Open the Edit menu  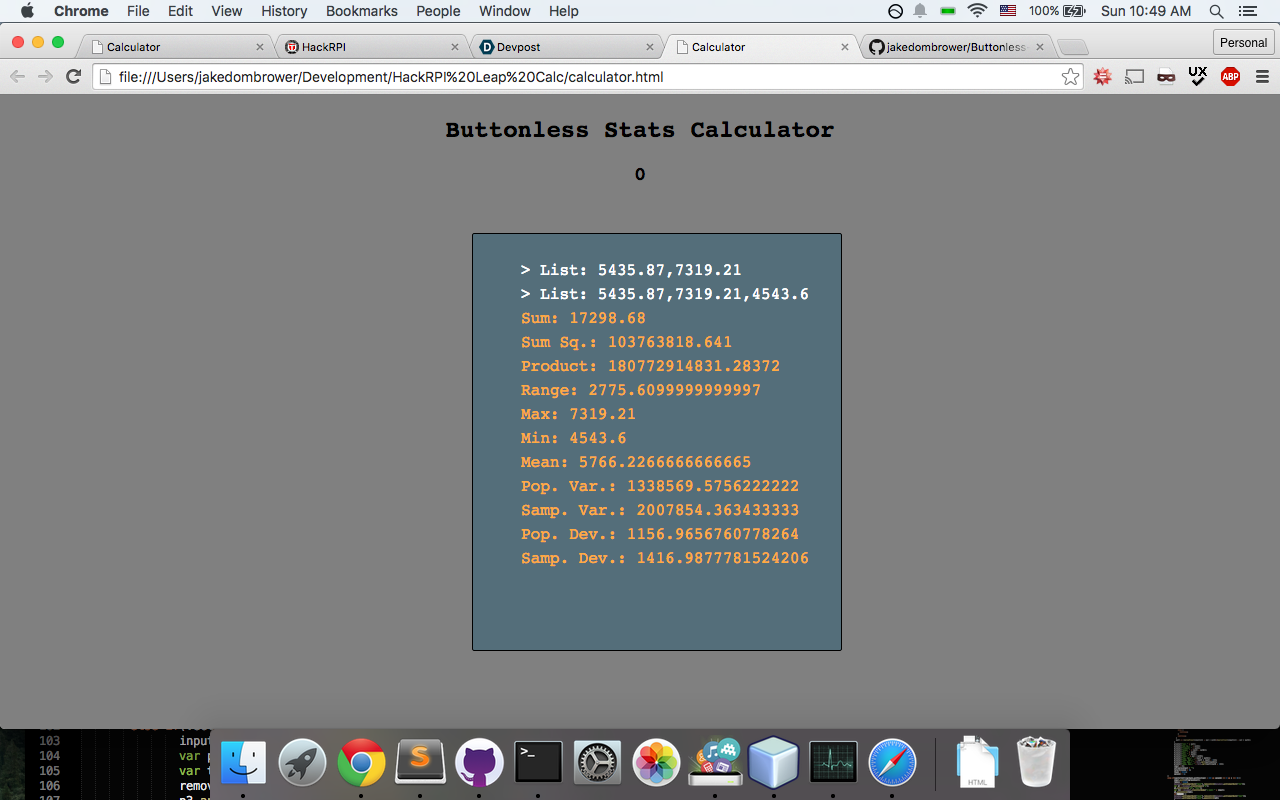(x=180, y=11)
